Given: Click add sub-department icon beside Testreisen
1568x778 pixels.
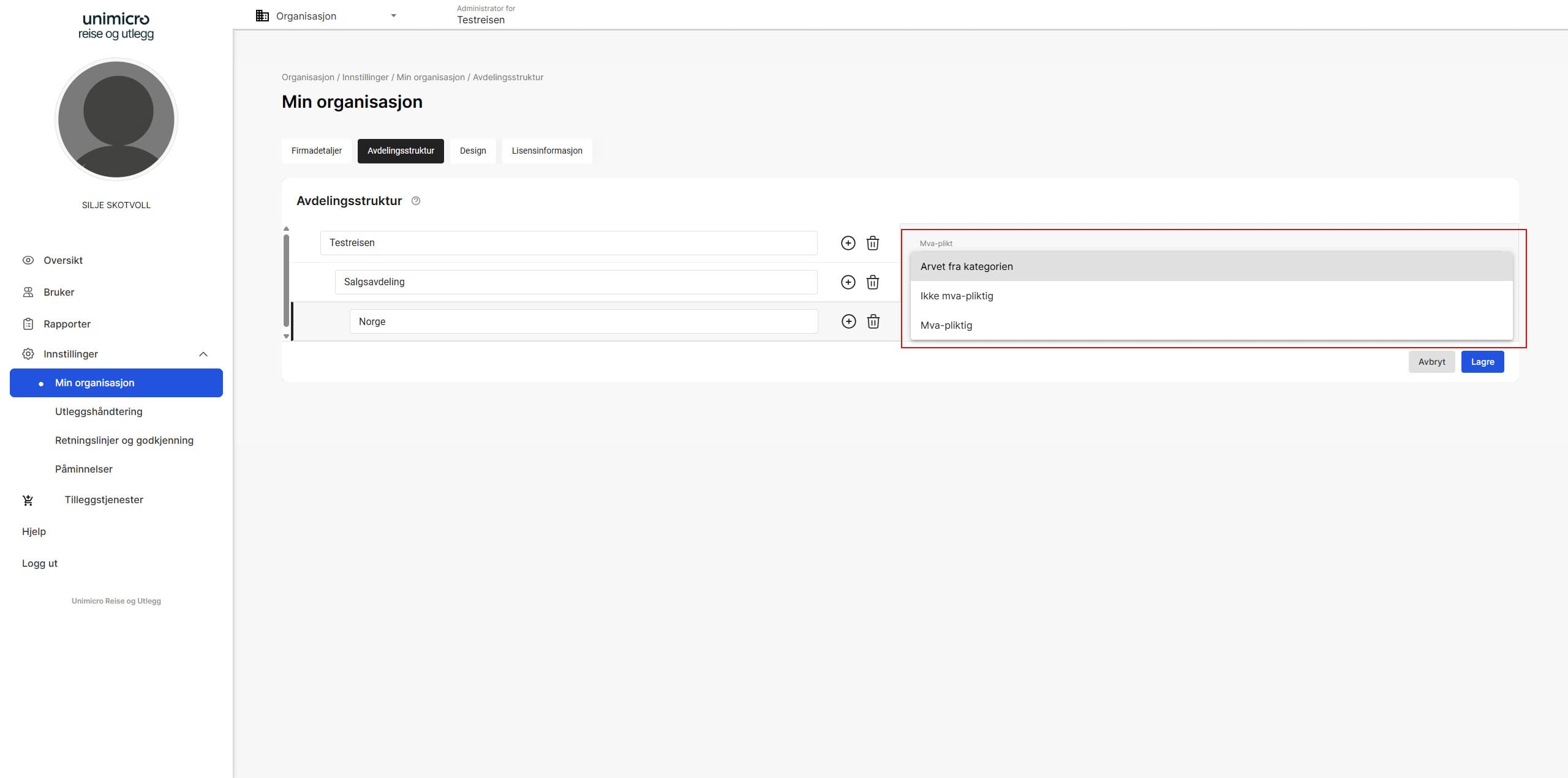Looking at the screenshot, I should (x=848, y=243).
